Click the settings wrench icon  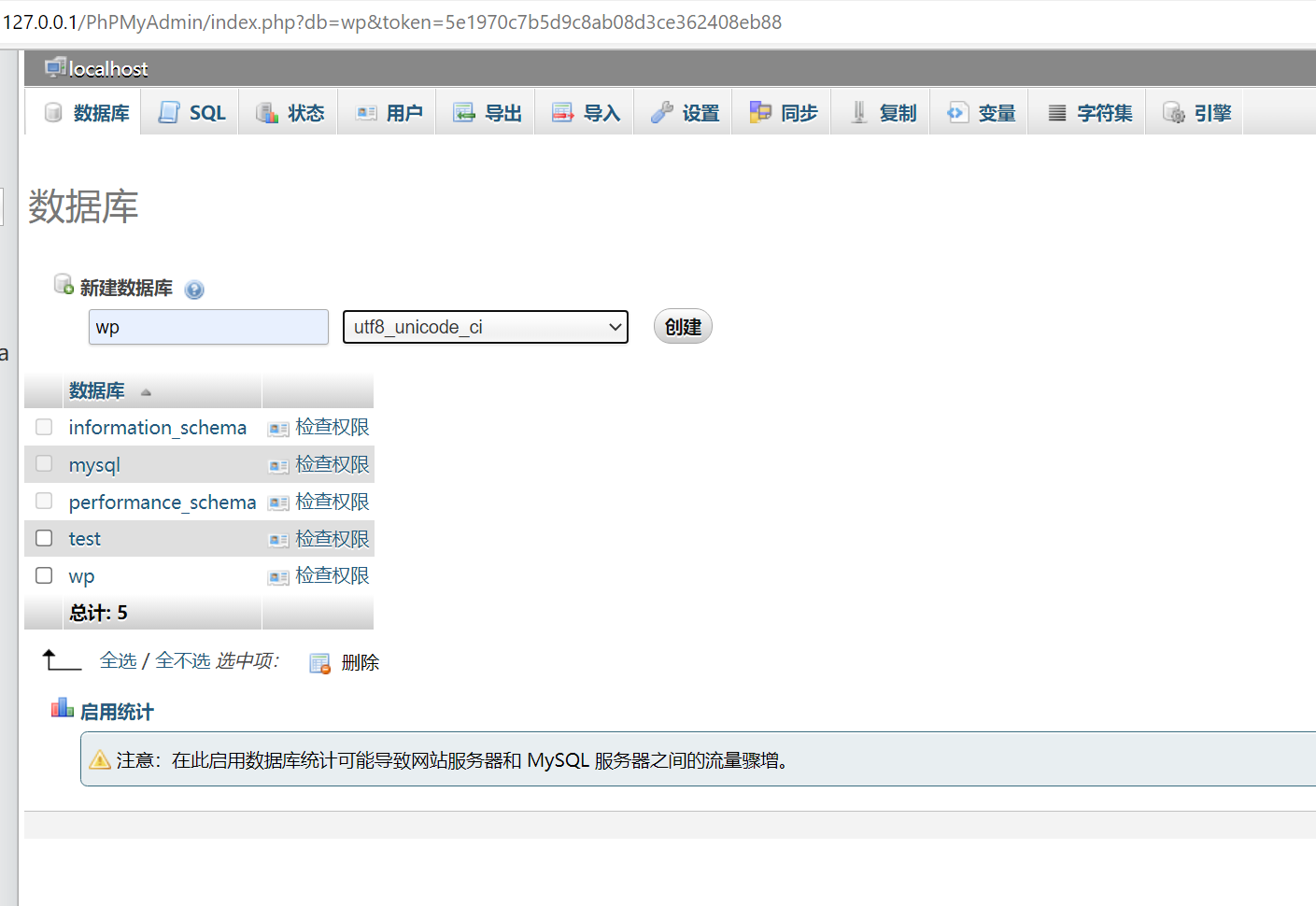tap(661, 113)
